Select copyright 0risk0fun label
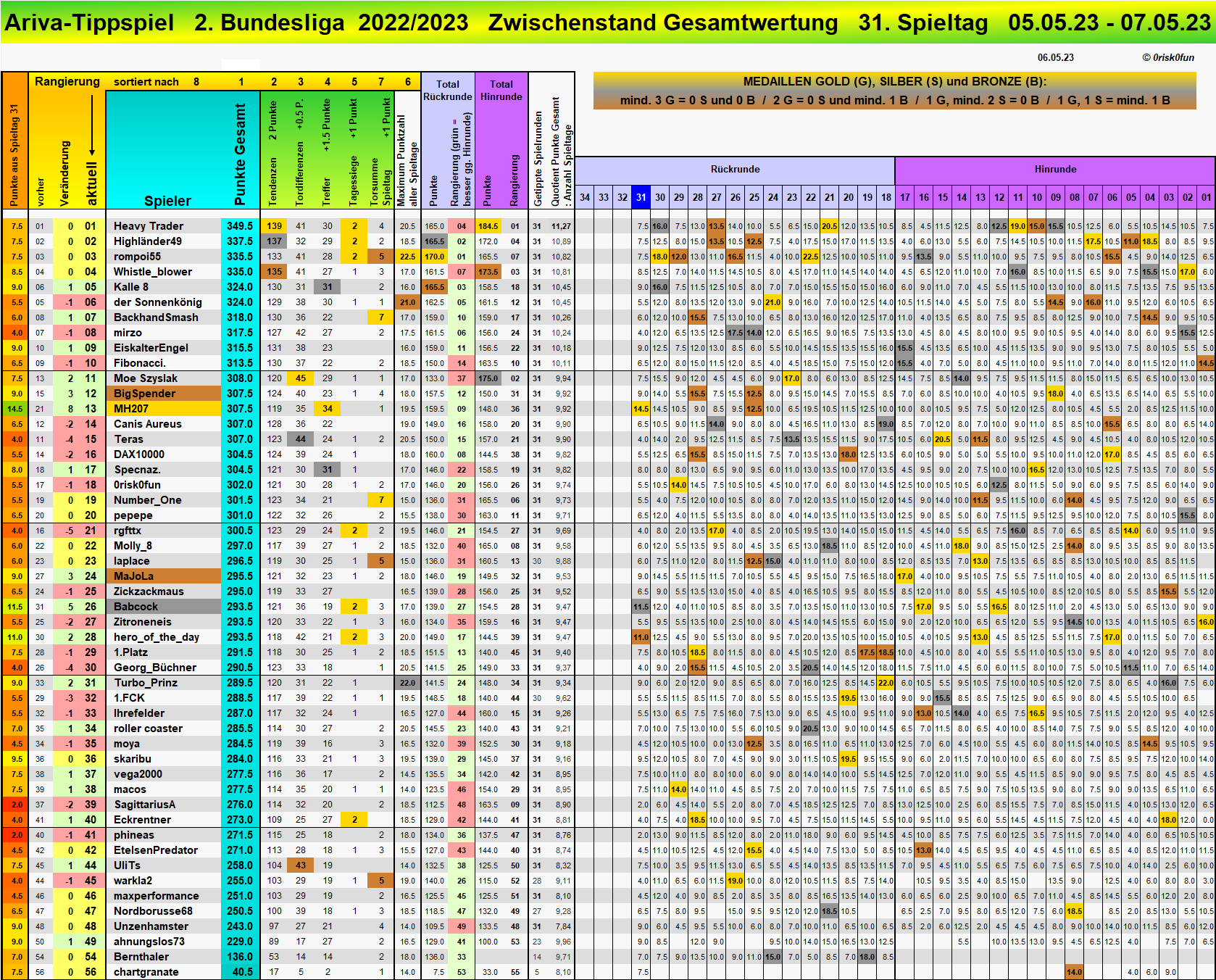The width and height of the screenshot is (1216, 980). pyautogui.click(x=1168, y=57)
